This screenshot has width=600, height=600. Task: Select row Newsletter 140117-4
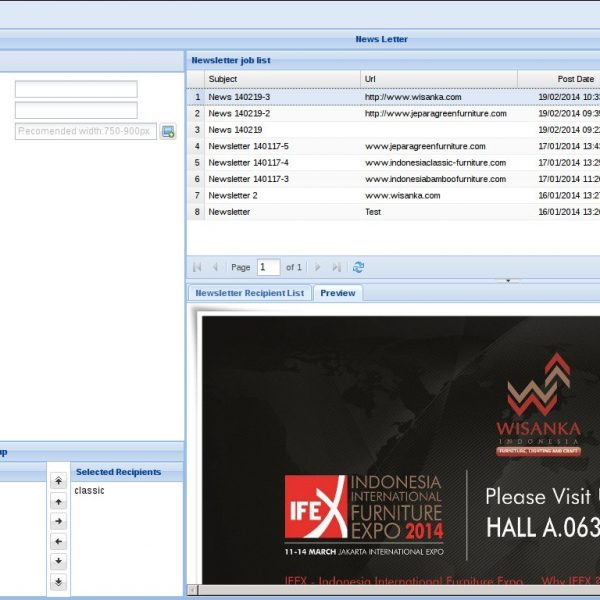pos(393,163)
